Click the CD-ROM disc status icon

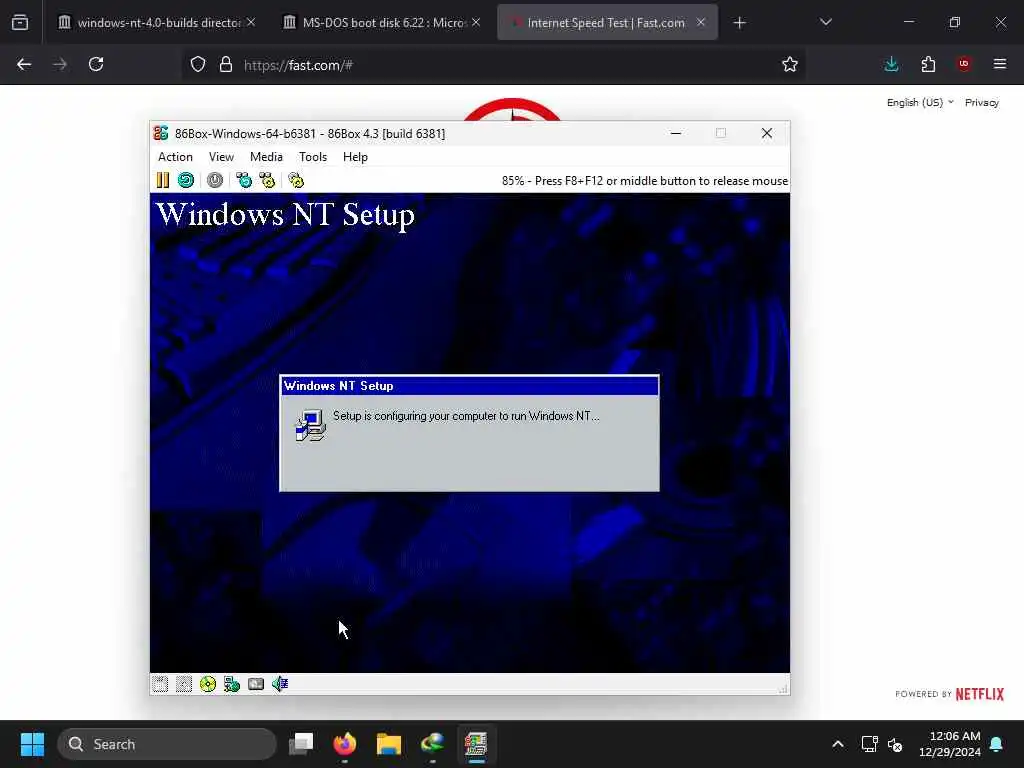(208, 684)
